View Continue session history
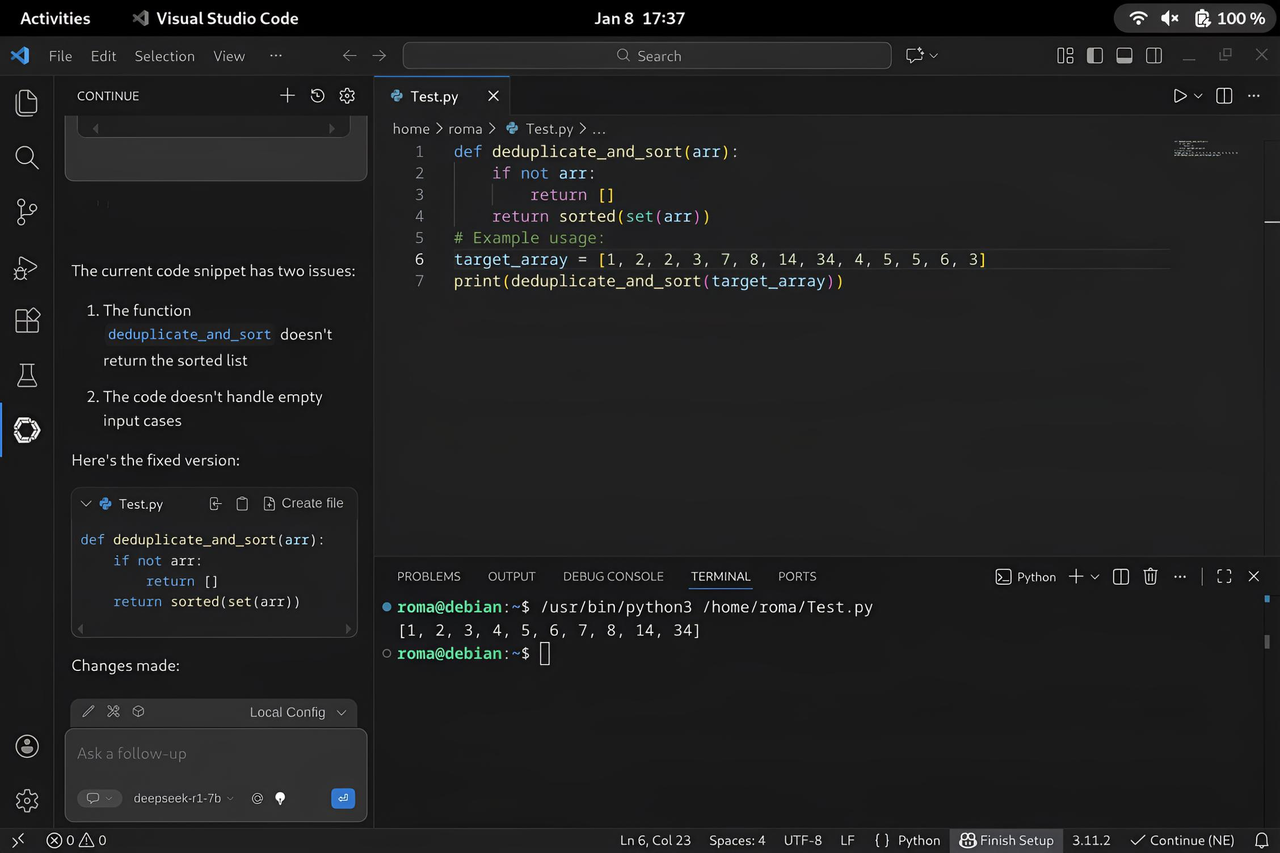This screenshot has width=1280, height=853. [317, 96]
